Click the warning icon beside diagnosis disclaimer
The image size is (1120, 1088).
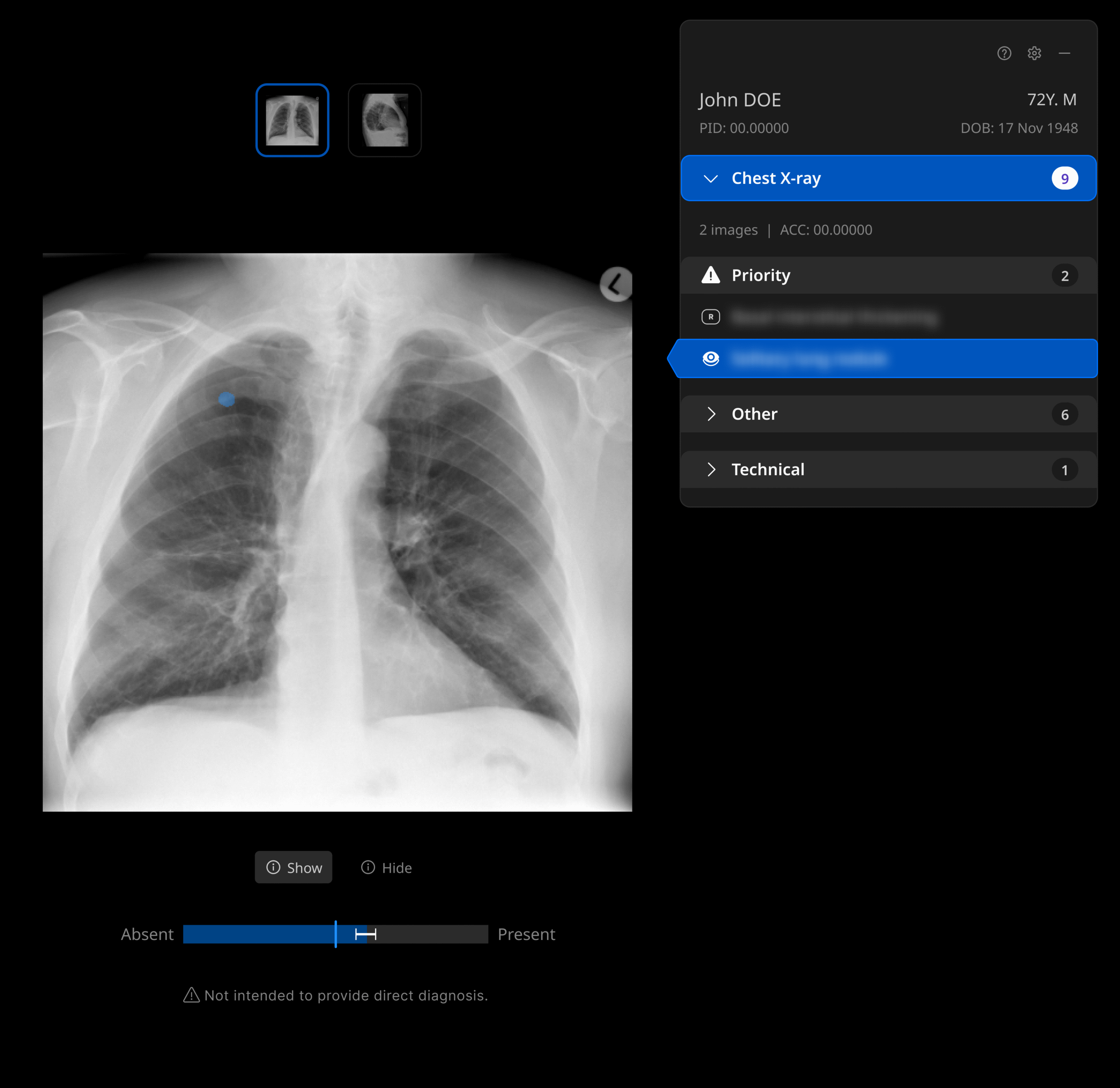click(192, 995)
